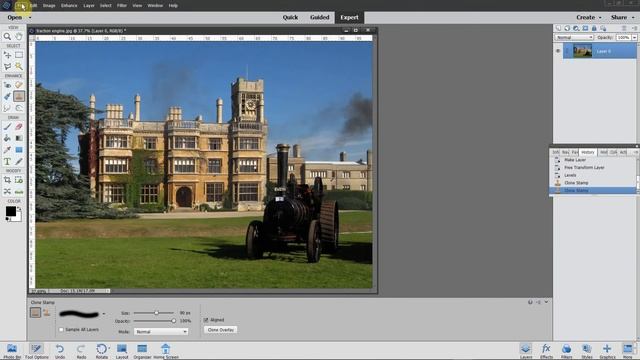Select the Recompose tool
This screenshot has width=640, height=360.
tap(19, 180)
